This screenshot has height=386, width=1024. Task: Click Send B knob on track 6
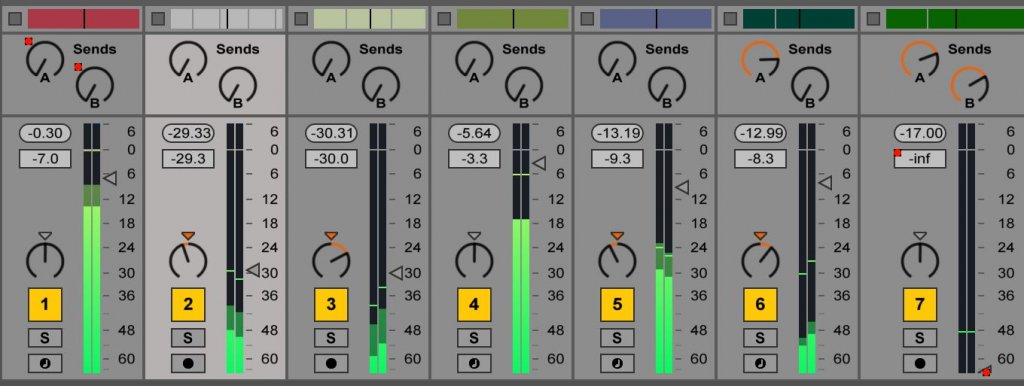810,86
